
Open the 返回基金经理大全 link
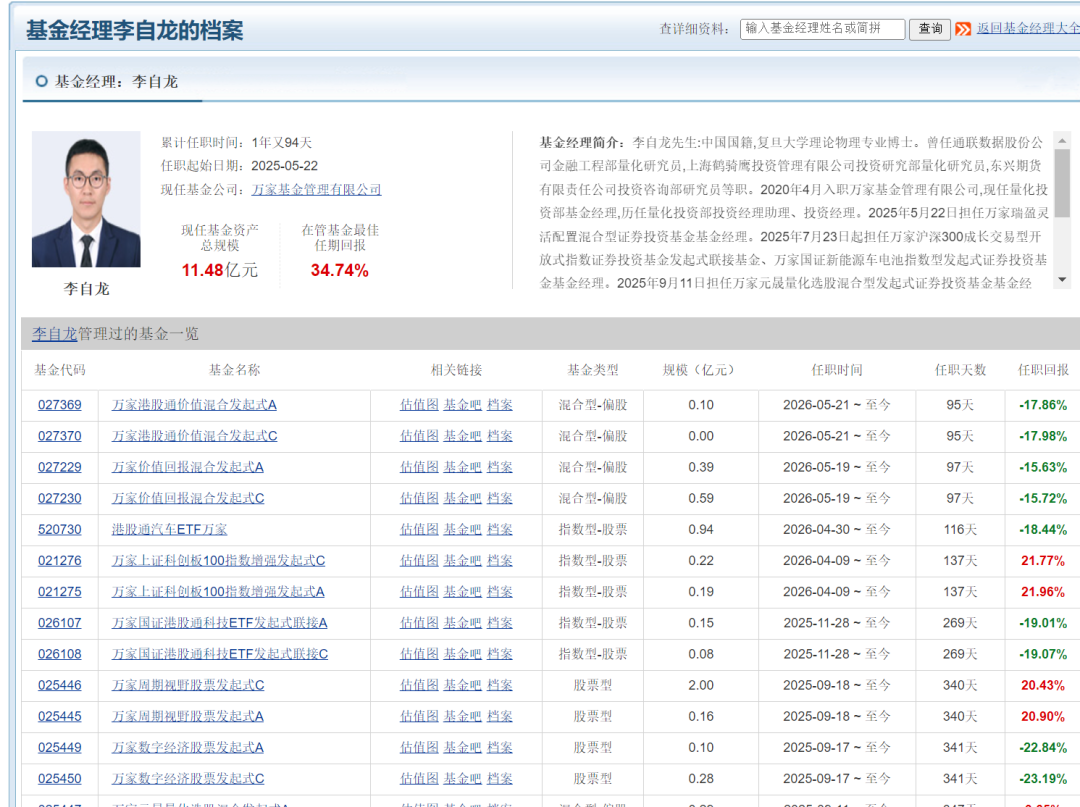pos(1028,28)
